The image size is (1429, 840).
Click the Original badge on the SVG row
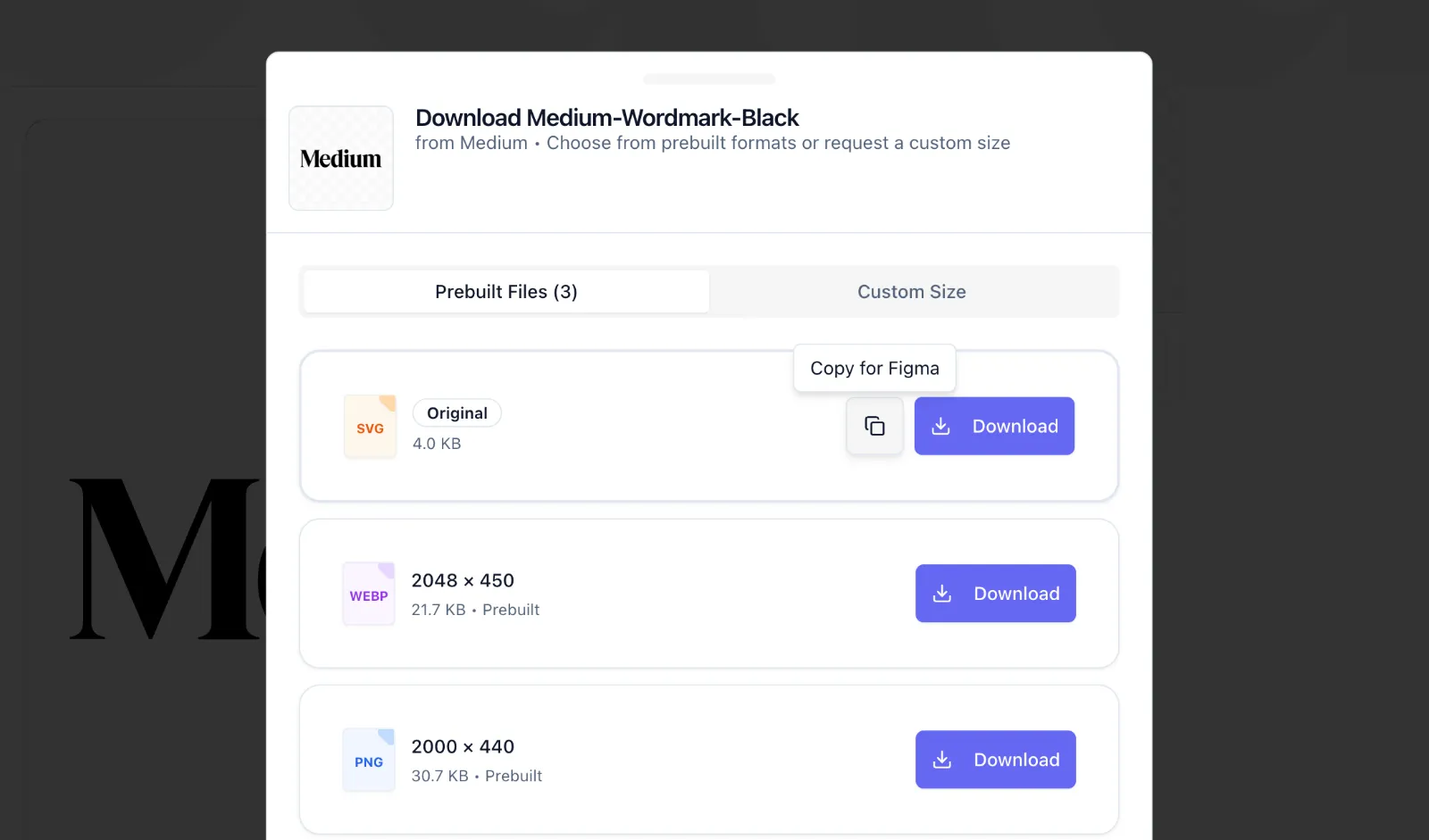[456, 413]
